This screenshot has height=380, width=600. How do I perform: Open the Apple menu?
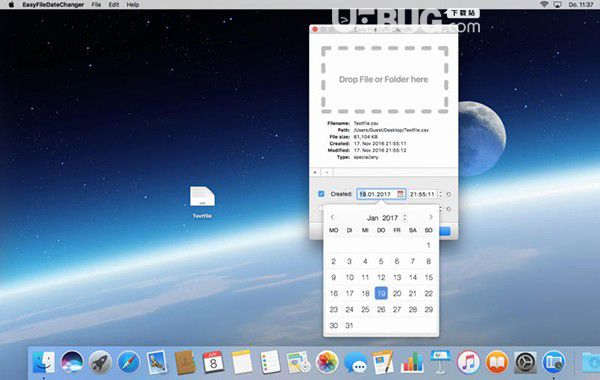pyautogui.click(x=11, y=5)
